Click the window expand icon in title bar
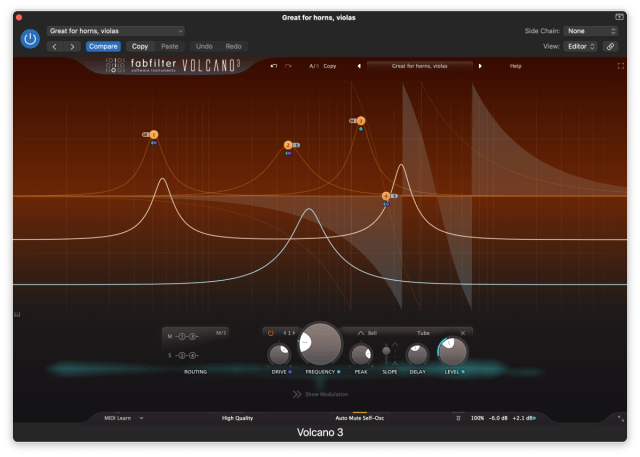Viewport: 640px width, 457px height. 619,17
